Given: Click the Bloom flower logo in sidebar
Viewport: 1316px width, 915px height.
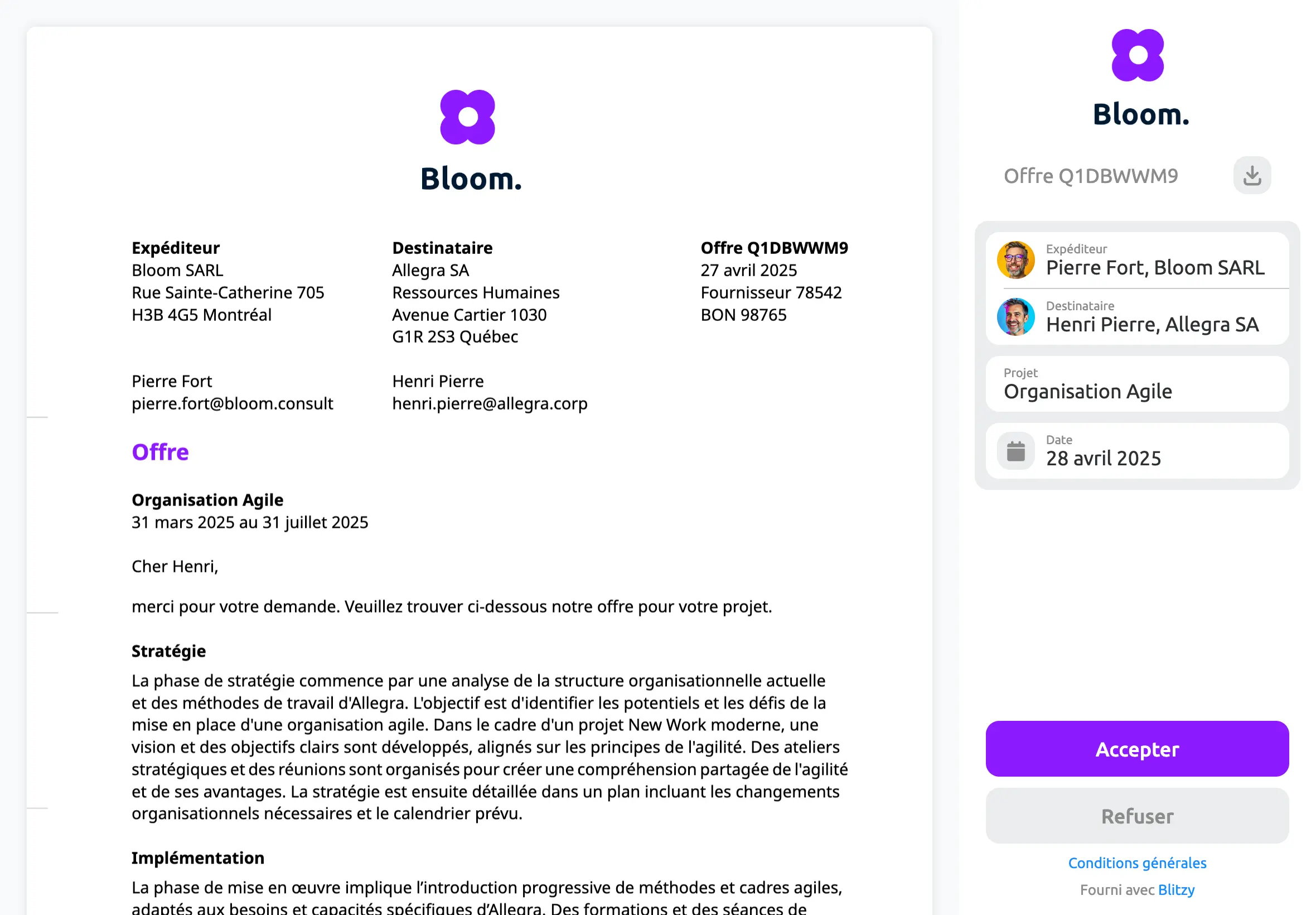Looking at the screenshot, I should tap(1137, 56).
